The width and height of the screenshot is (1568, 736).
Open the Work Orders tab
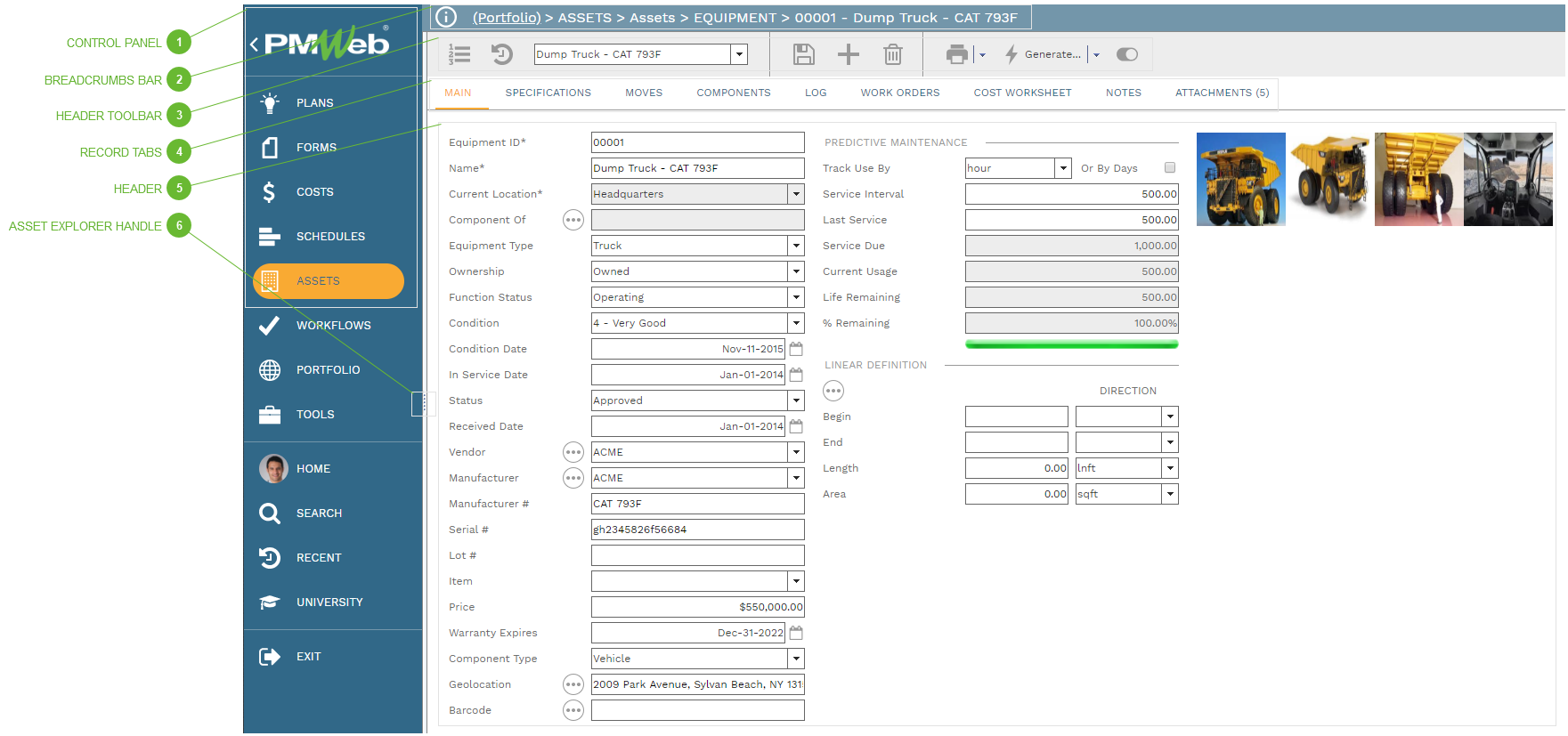(x=899, y=93)
